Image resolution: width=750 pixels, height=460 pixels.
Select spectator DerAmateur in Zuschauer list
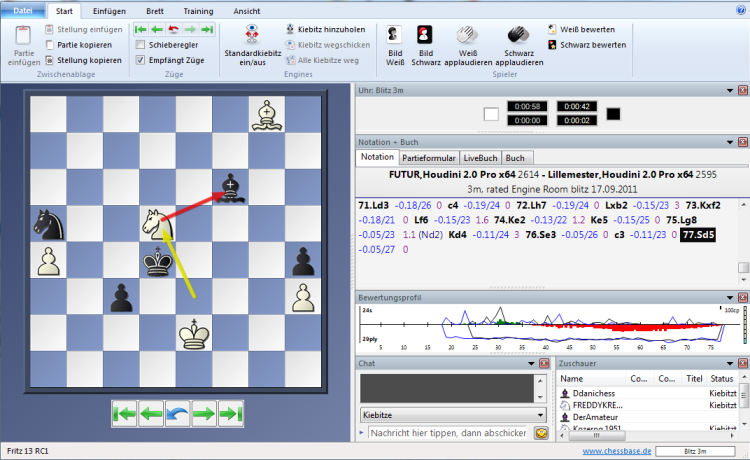point(595,417)
